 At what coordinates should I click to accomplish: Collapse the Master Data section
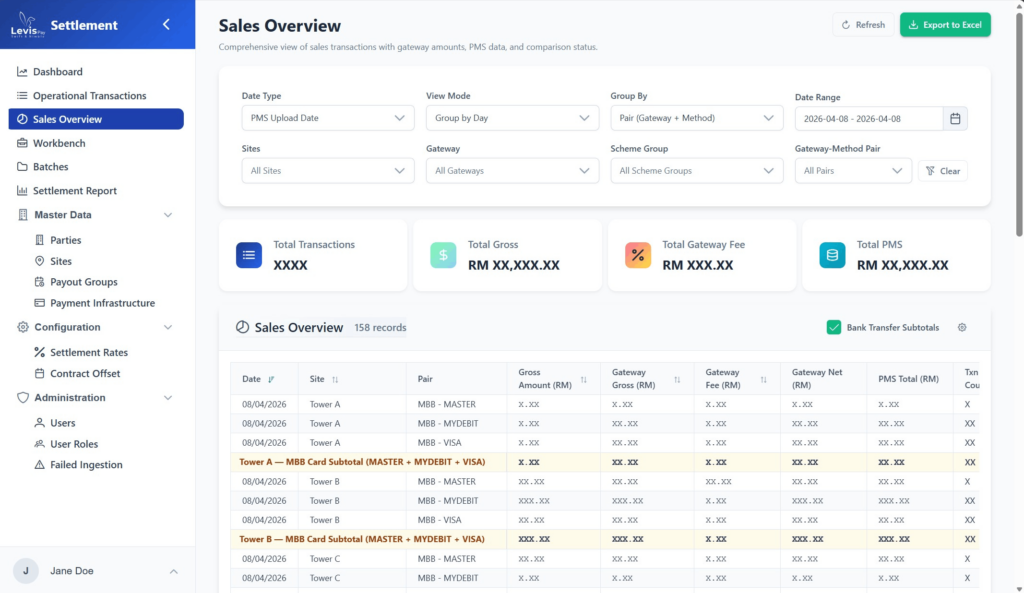coord(167,215)
